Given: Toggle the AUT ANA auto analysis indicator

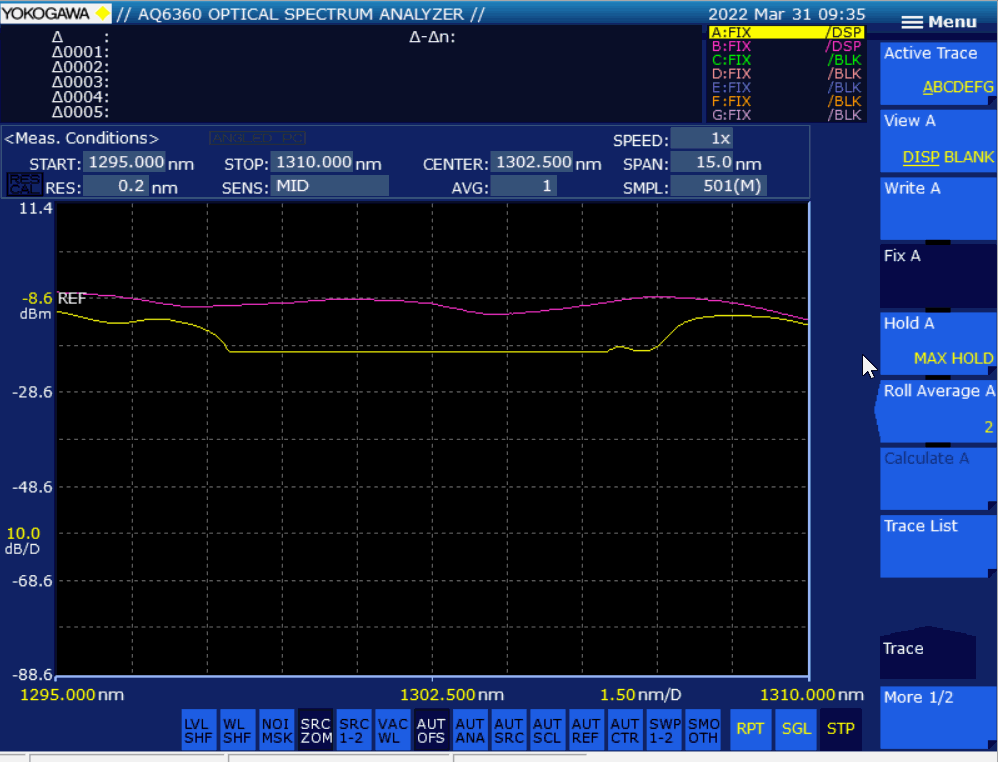Looking at the screenshot, I should [x=470, y=730].
